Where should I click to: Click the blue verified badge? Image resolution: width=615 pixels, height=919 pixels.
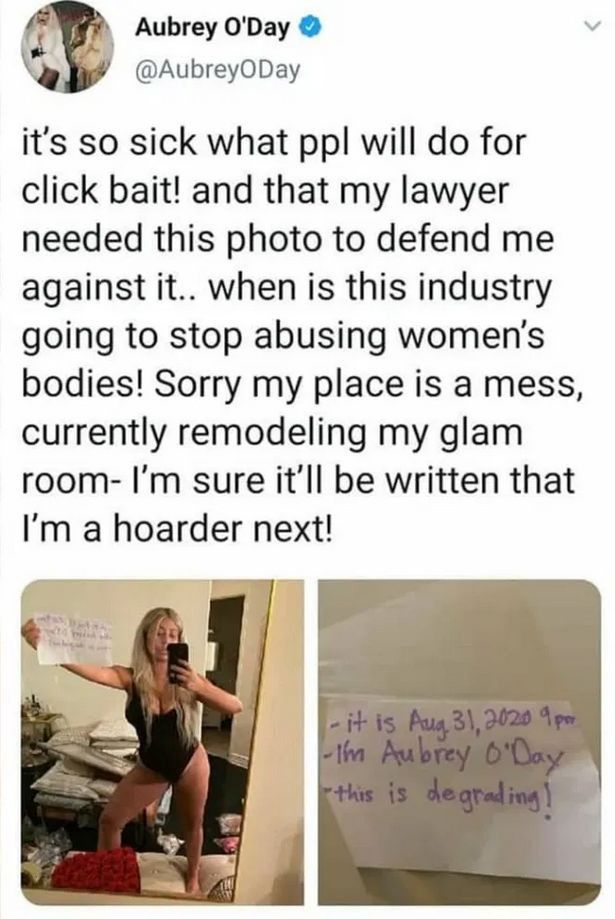[x=310, y=26]
